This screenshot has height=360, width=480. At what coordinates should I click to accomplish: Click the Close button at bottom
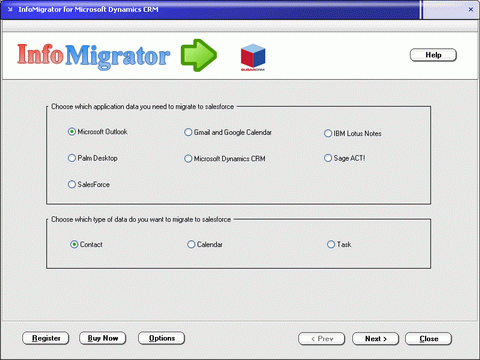click(429, 339)
